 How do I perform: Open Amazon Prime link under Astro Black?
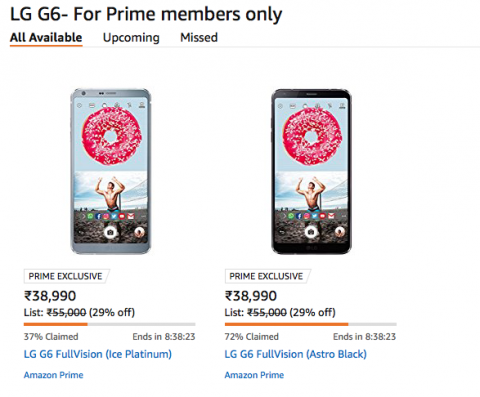(254, 375)
